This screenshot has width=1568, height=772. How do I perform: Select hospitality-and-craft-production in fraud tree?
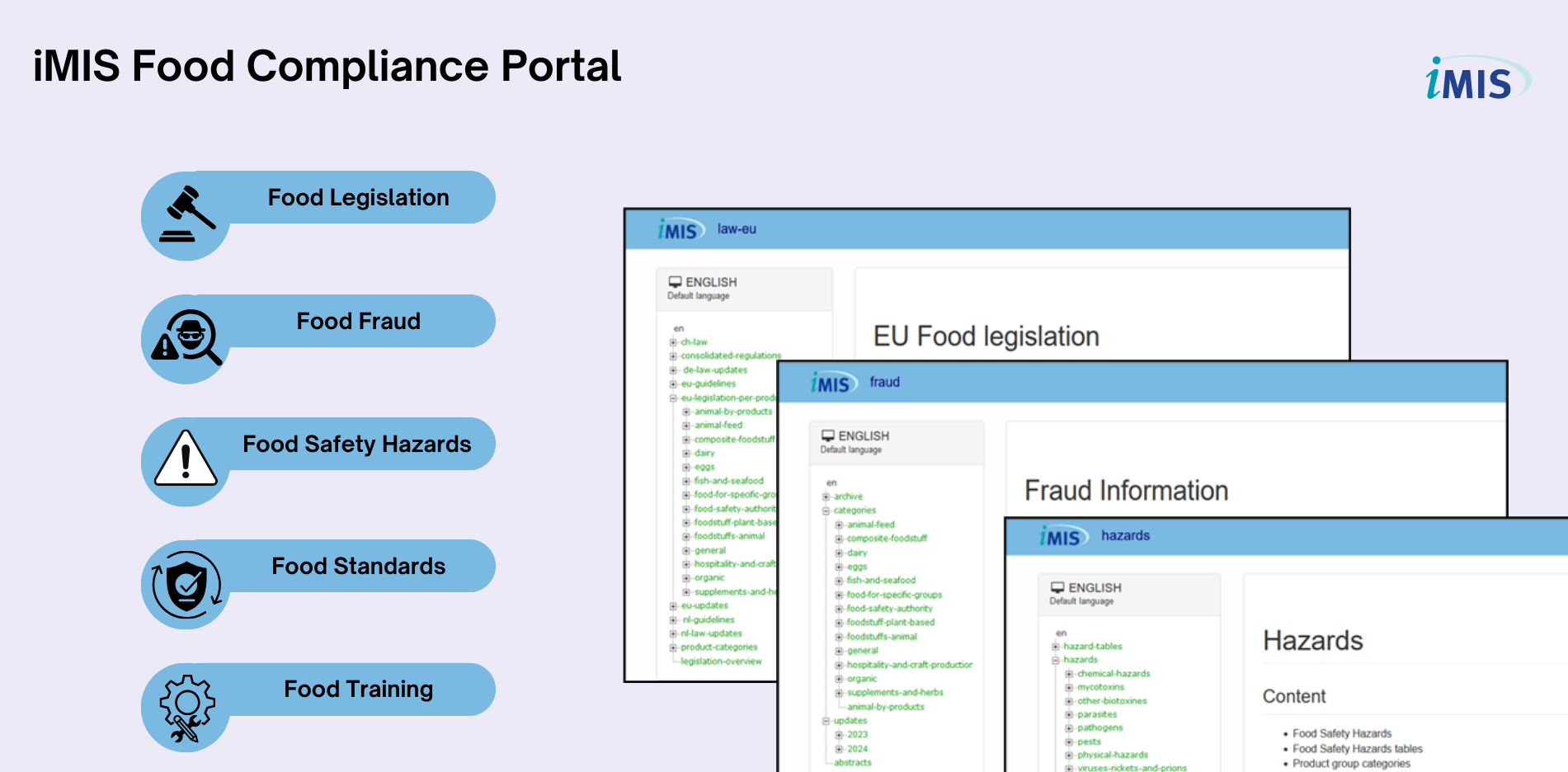[910, 665]
